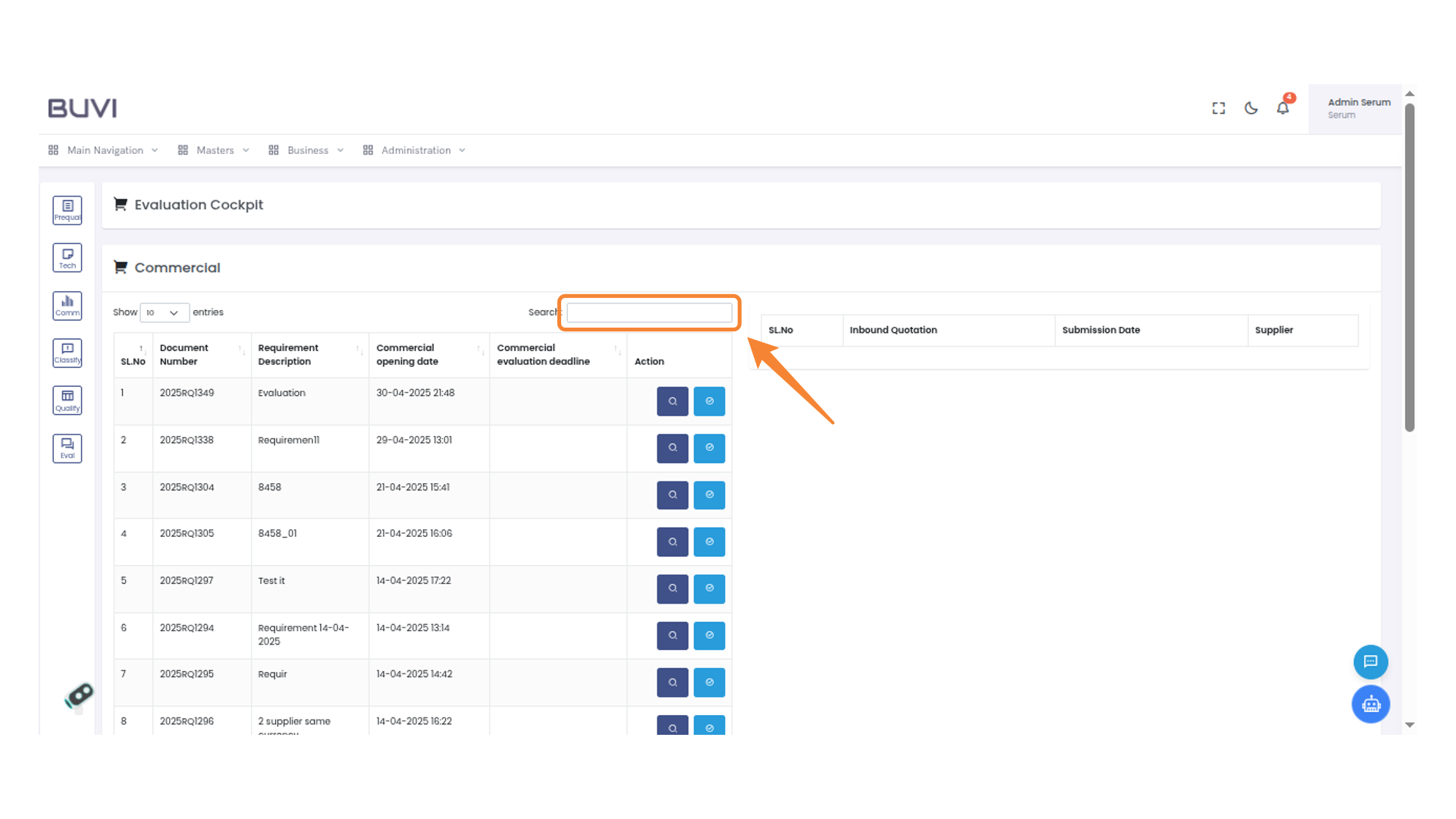
Task: Open the Qualify sidebar icon
Action: coord(67,400)
